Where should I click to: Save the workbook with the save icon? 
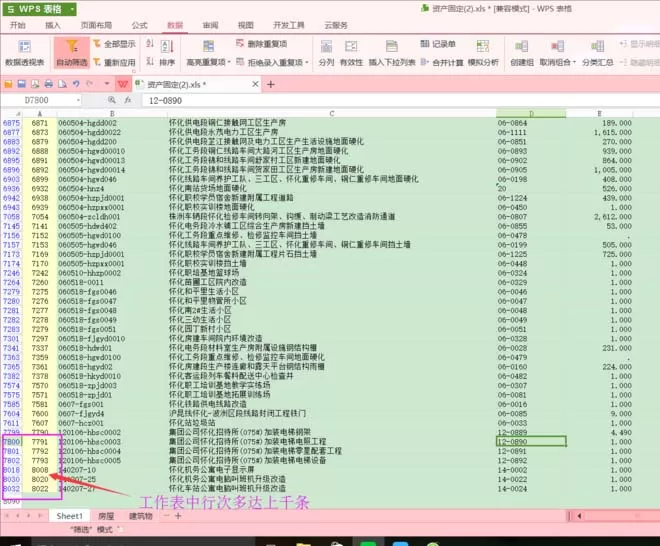(22, 84)
